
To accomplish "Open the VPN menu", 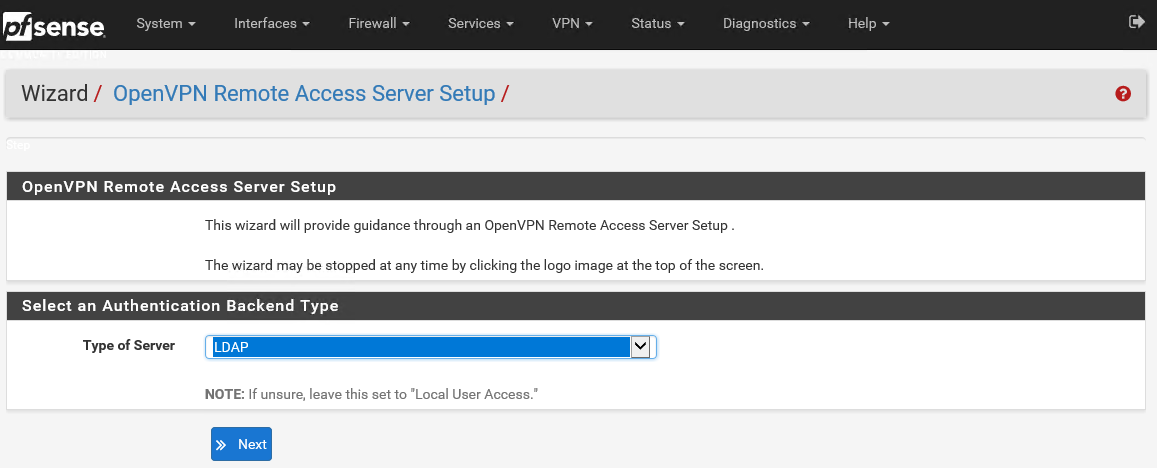I will tap(572, 23).
